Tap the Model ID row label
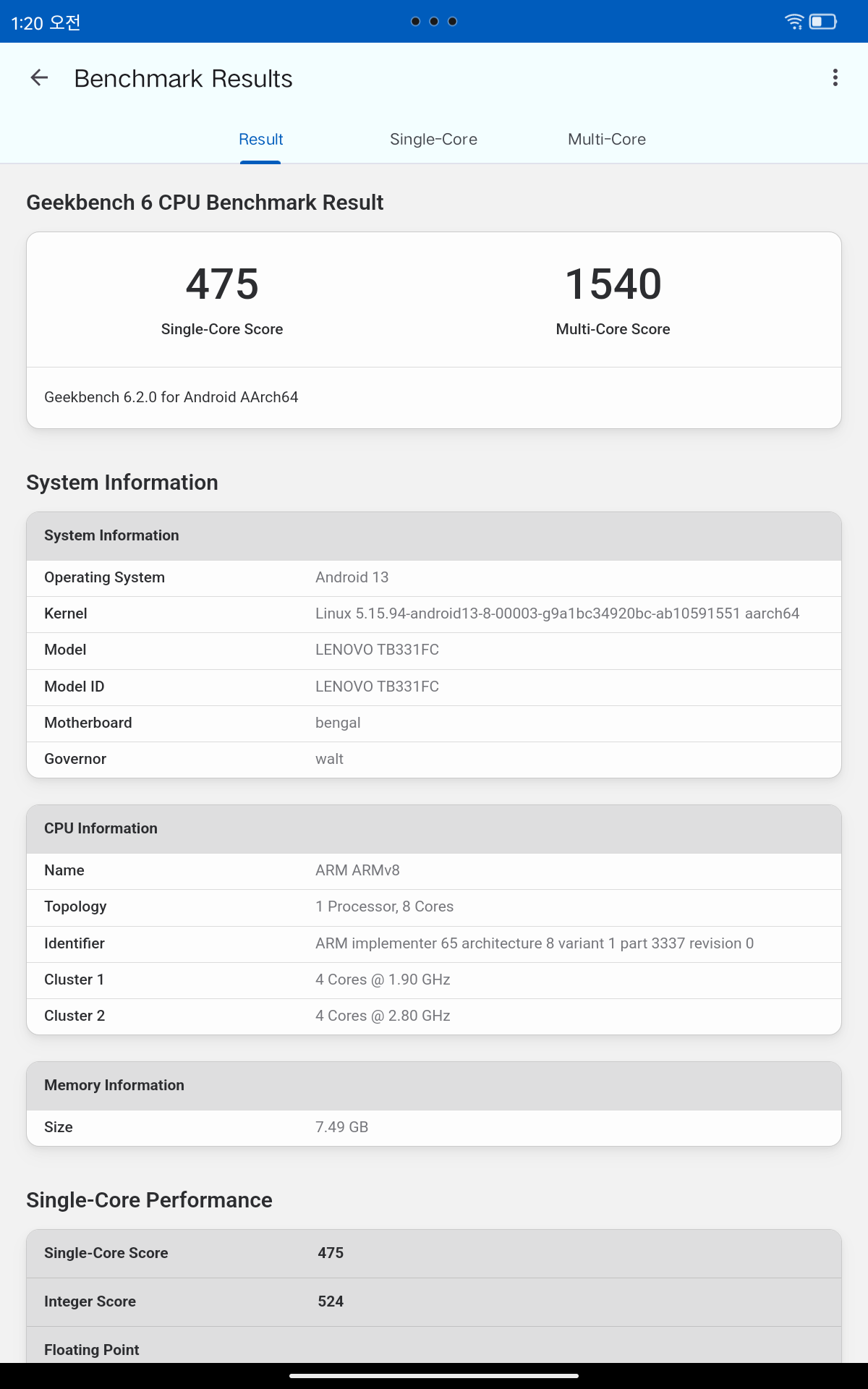Screen dimensions: 868x1389 [75, 687]
